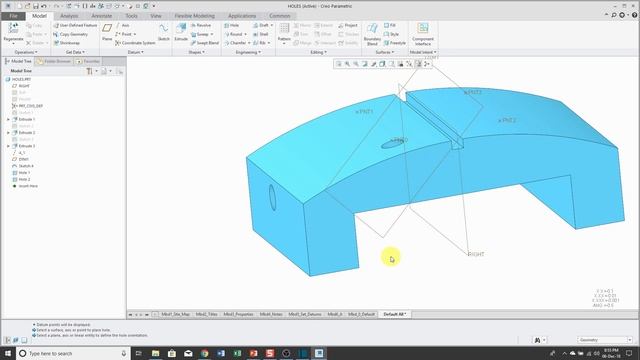The width and height of the screenshot is (640, 360).
Task: Expand Extrude 1 in model tree
Action: (x=8, y=119)
